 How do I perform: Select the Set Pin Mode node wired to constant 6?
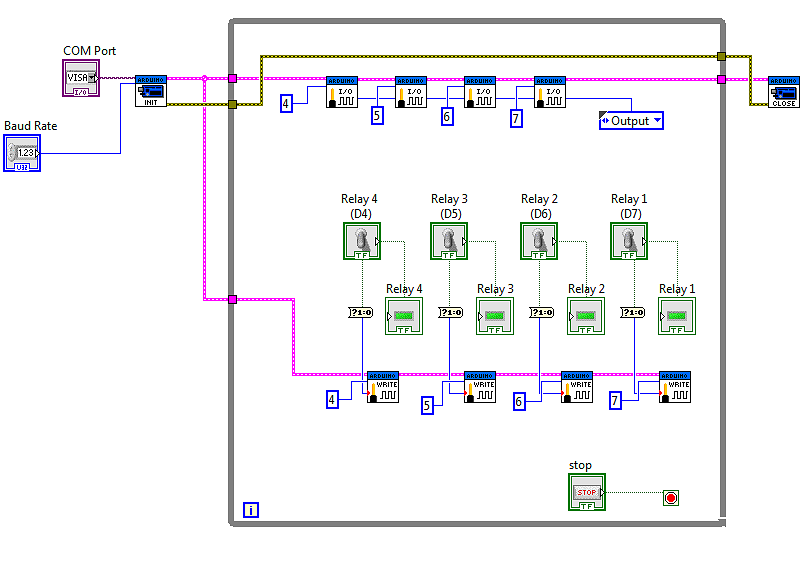pos(480,92)
